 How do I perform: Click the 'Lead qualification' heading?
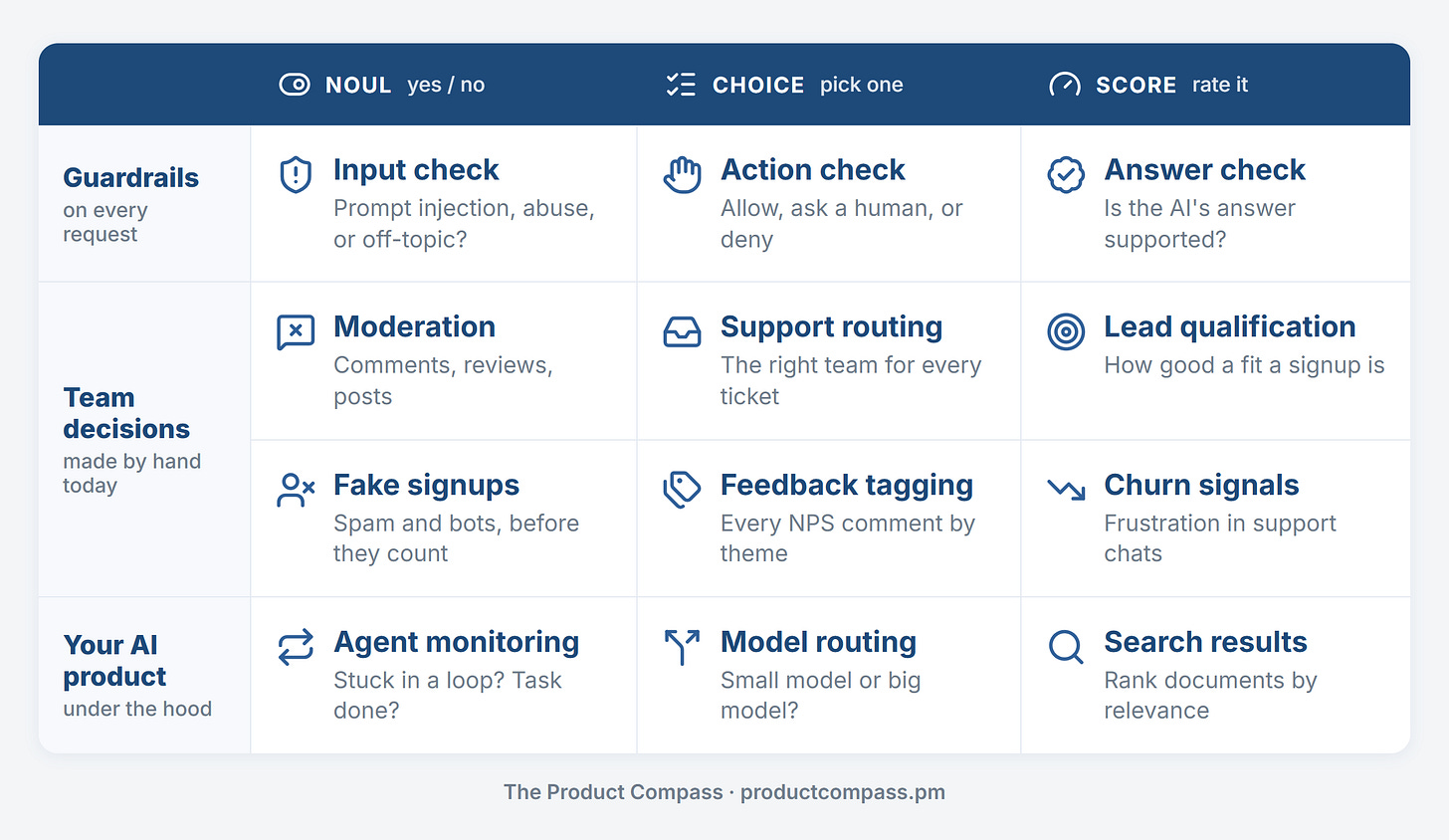(1230, 327)
